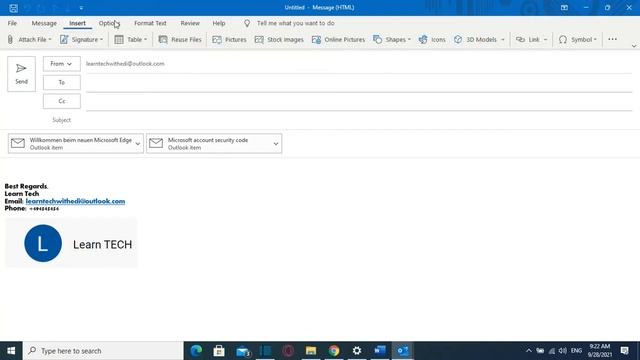Select the Learn TECH logo image
Screen dimensions: 640x360
point(71,243)
